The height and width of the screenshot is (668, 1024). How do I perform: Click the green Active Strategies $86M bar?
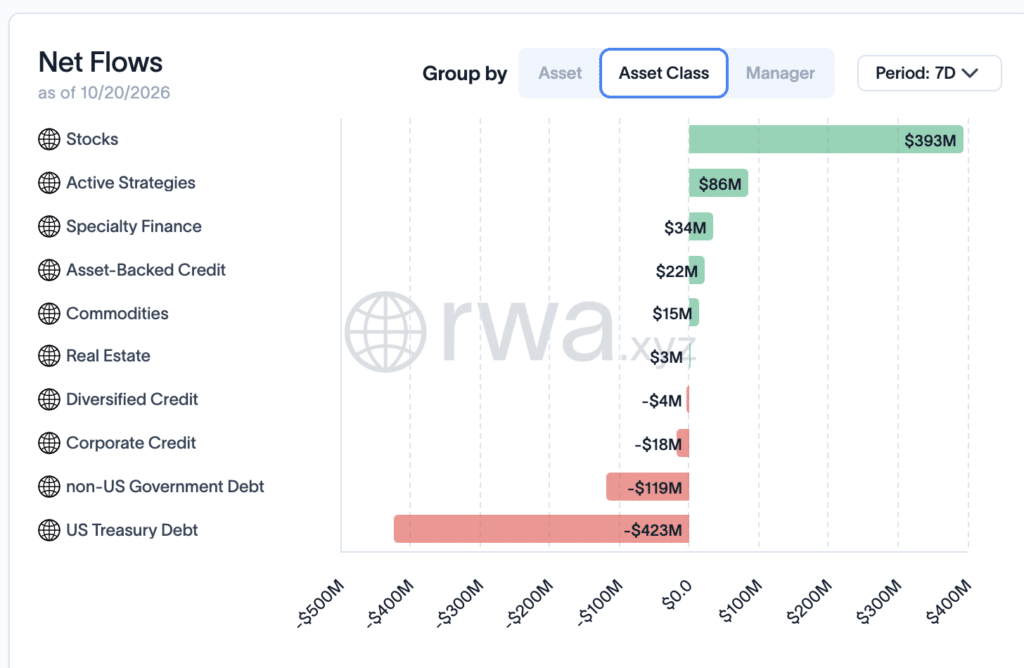(718, 183)
